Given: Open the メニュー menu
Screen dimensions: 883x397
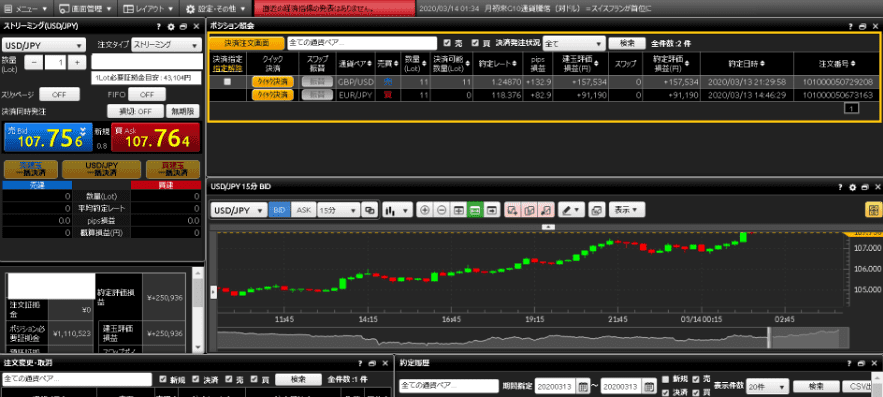Looking at the screenshot, I should pyautogui.click(x=26, y=8).
